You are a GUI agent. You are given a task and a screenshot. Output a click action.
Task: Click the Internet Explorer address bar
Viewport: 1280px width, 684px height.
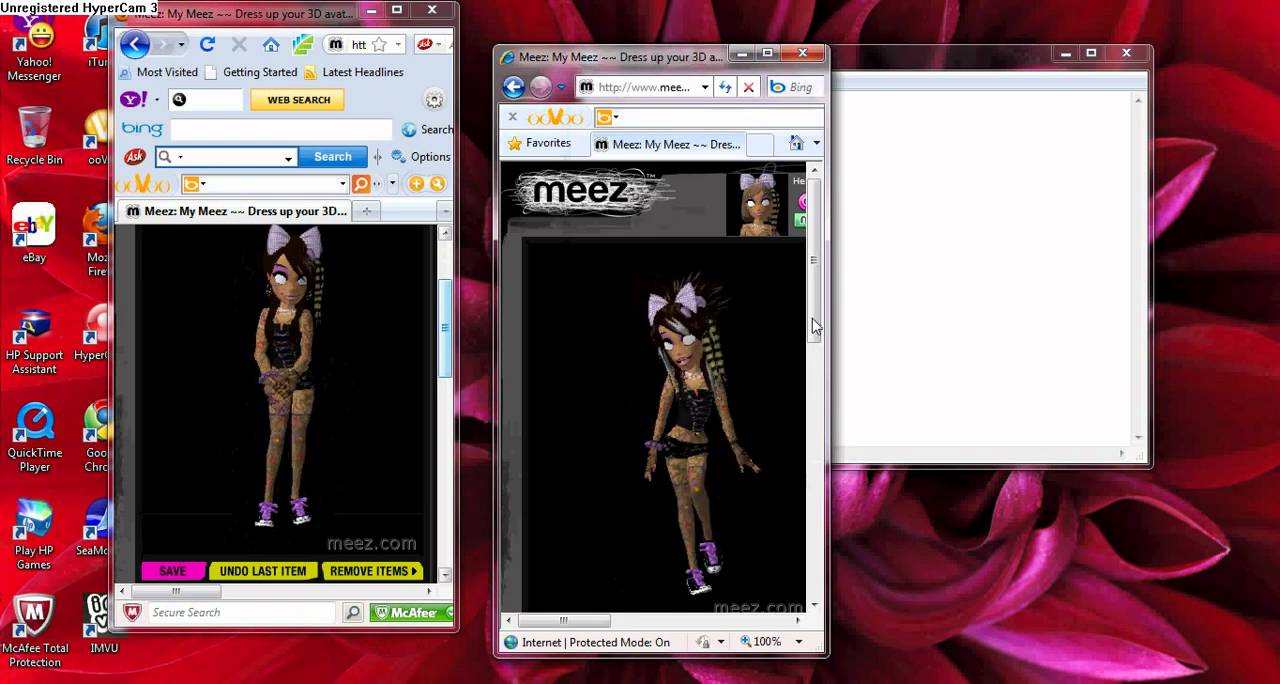coord(645,87)
